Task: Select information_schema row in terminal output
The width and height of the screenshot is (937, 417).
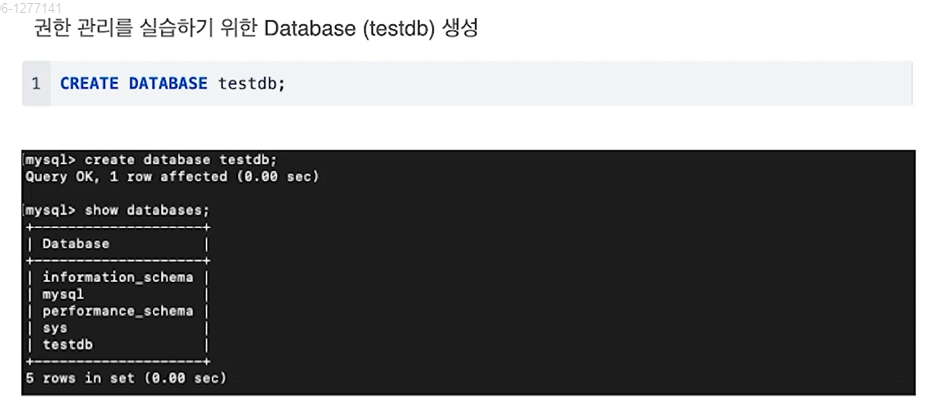Action: tap(118, 277)
